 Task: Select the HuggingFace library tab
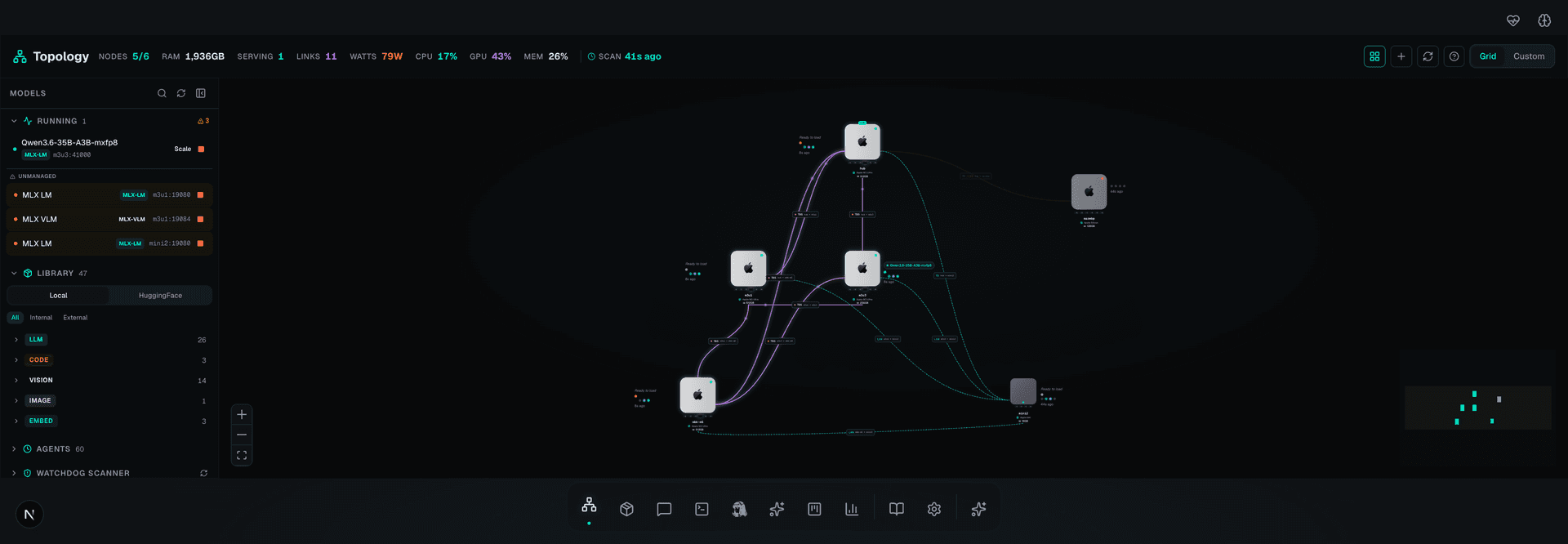pos(160,296)
